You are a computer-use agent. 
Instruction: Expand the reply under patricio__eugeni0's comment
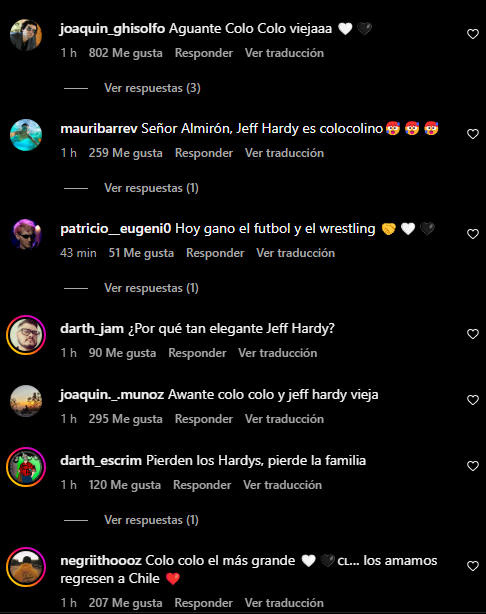(151, 288)
